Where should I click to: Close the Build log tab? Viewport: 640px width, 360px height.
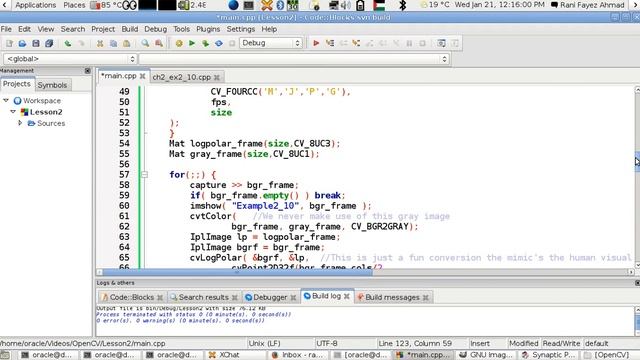tap(347, 296)
